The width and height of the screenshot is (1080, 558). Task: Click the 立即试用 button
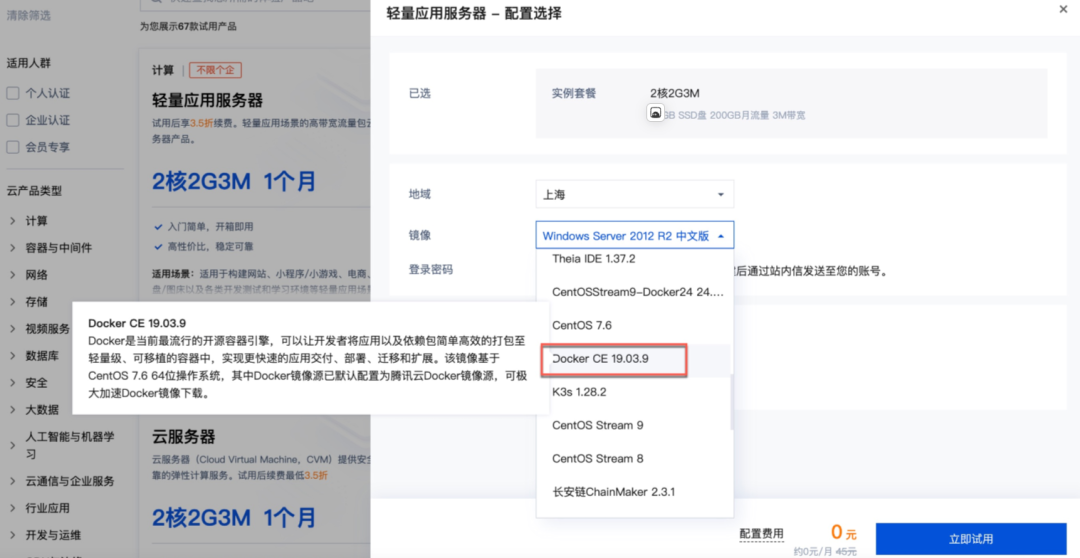pyautogui.click(x=970, y=539)
